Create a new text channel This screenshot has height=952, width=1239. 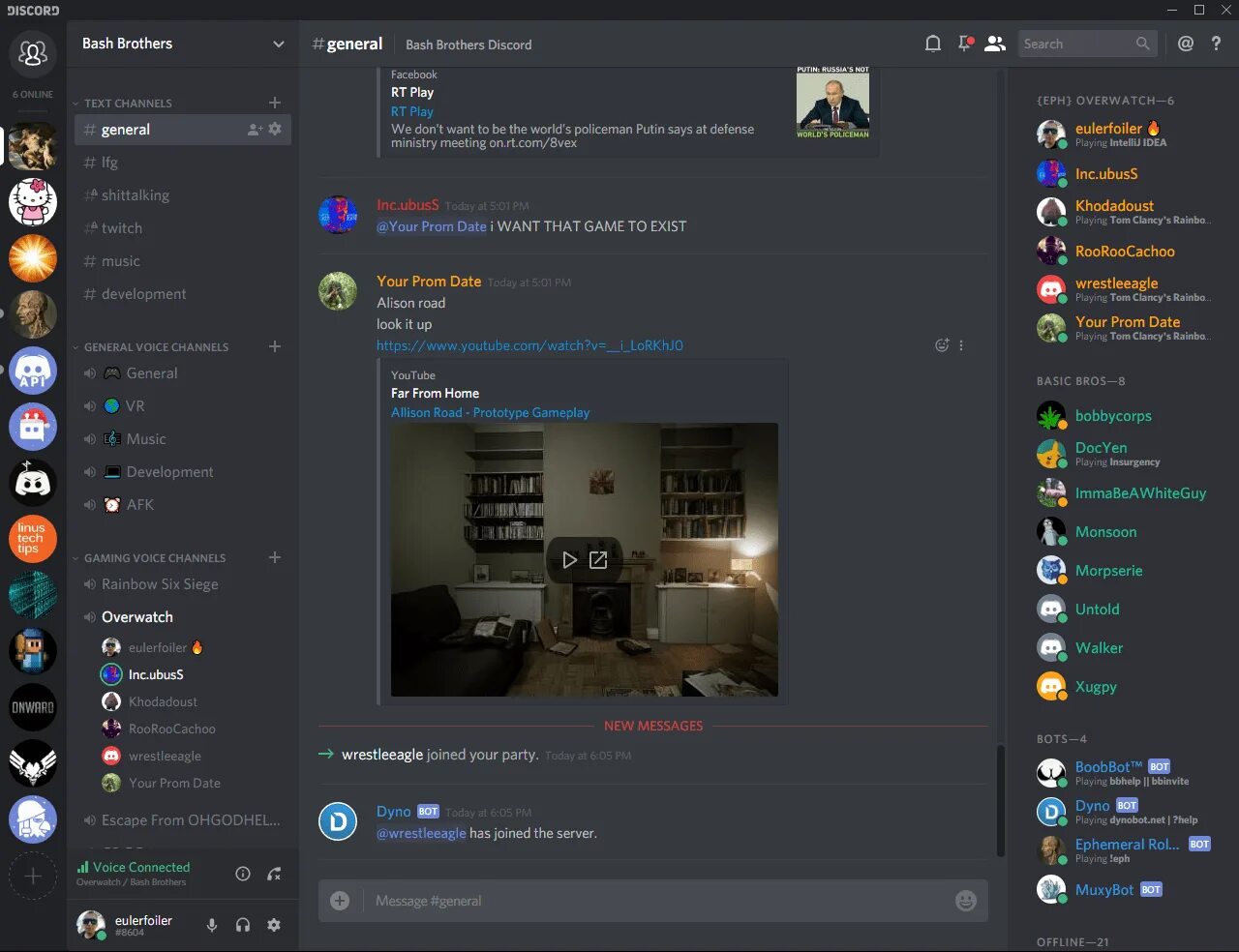click(x=275, y=103)
